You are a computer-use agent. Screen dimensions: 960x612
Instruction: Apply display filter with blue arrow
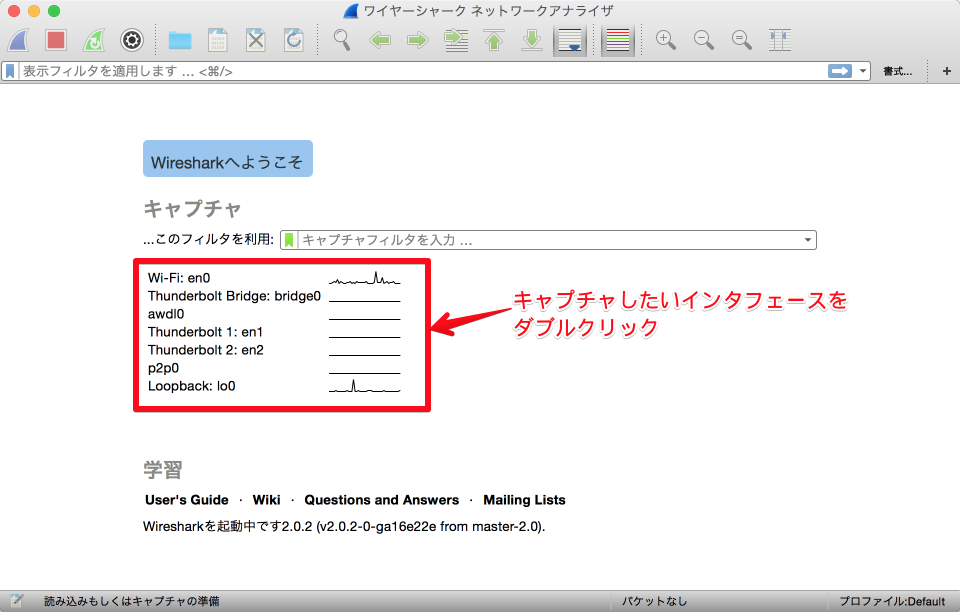tap(840, 71)
